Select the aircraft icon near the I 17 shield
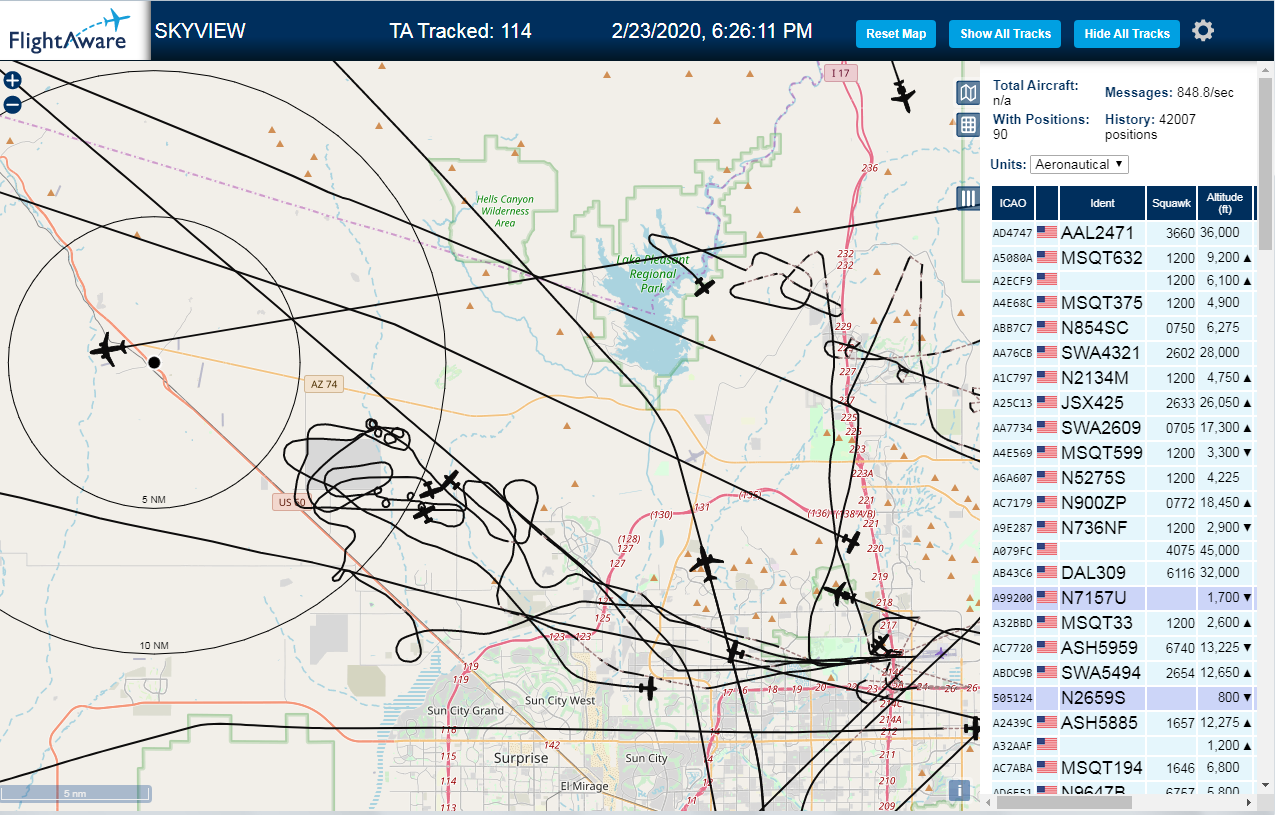This screenshot has width=1275, height=815. tap(903, 95)
